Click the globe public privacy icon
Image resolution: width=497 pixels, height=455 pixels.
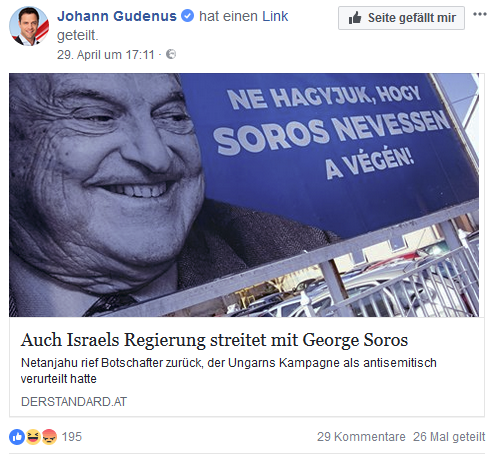(x=171, y=54)
